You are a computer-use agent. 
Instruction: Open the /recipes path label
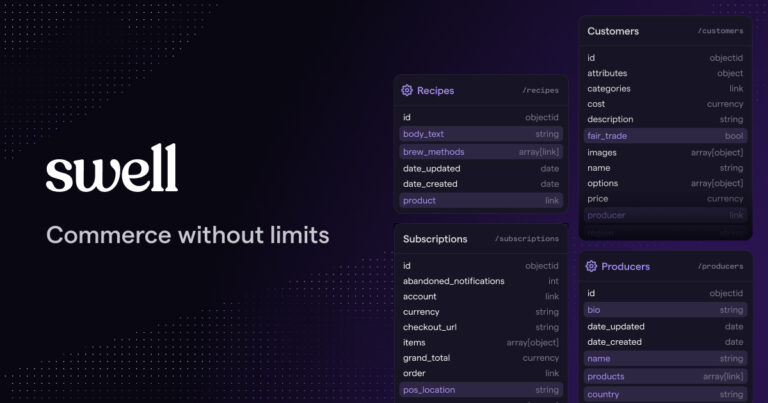coord(540,91)
